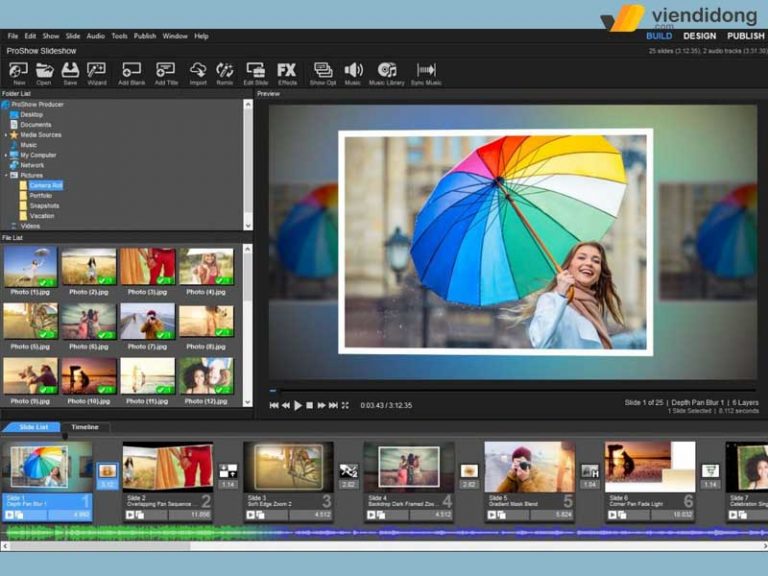Click down arrow of File List scrollbar
This screenshot has width=768, height=576.
click(248, 402)
